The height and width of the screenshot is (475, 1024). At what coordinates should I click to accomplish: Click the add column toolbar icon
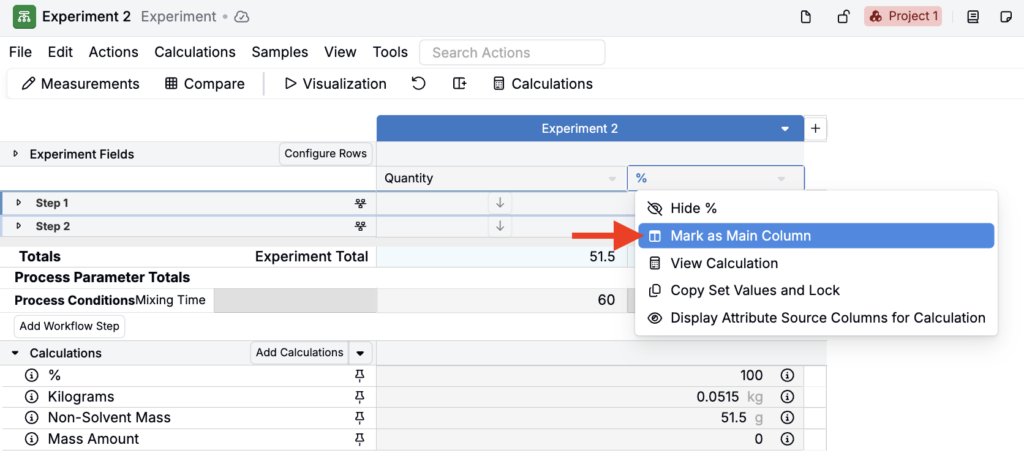[460, 84]
